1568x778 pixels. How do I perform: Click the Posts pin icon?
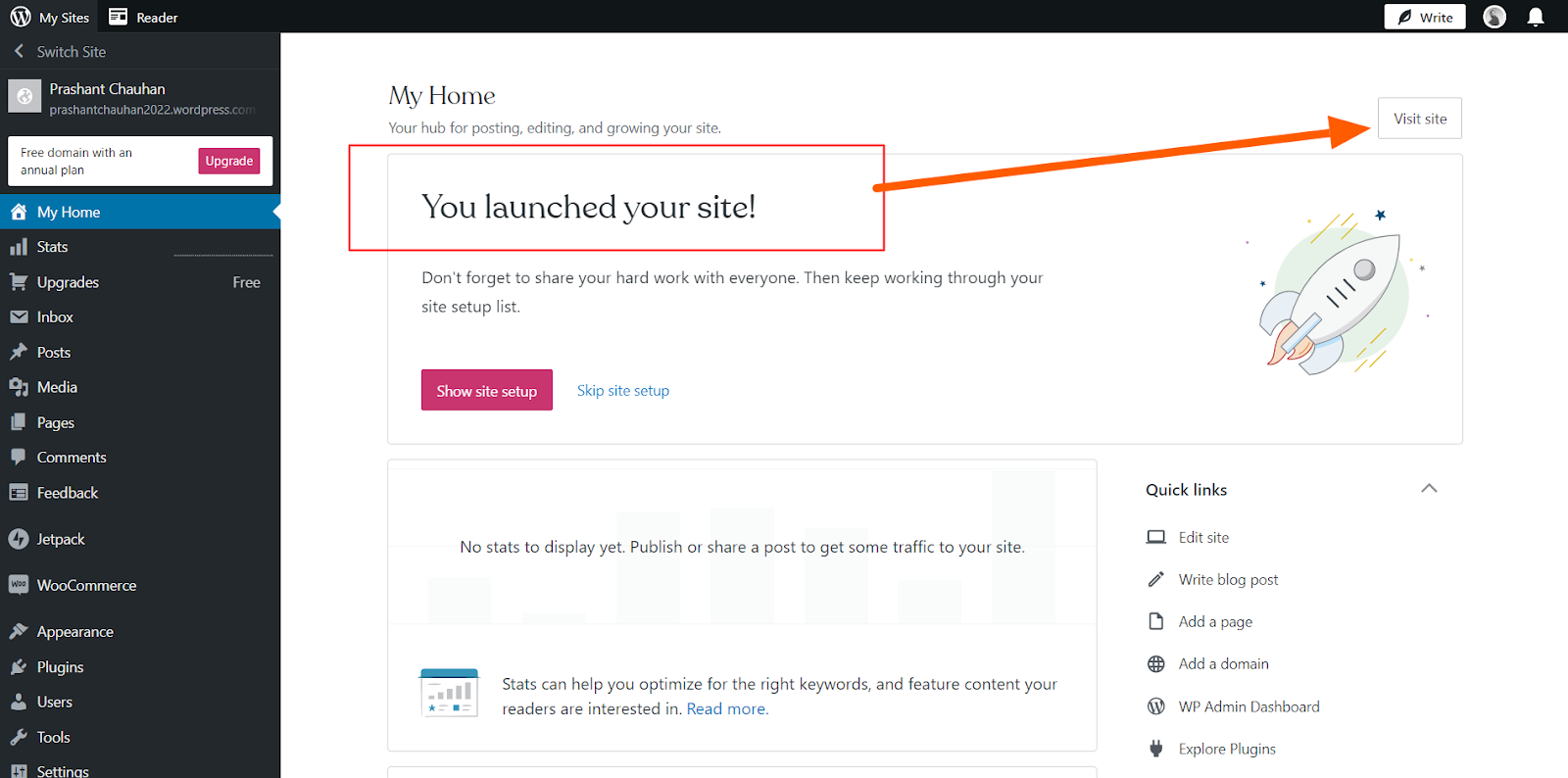[x=19, y=352]
